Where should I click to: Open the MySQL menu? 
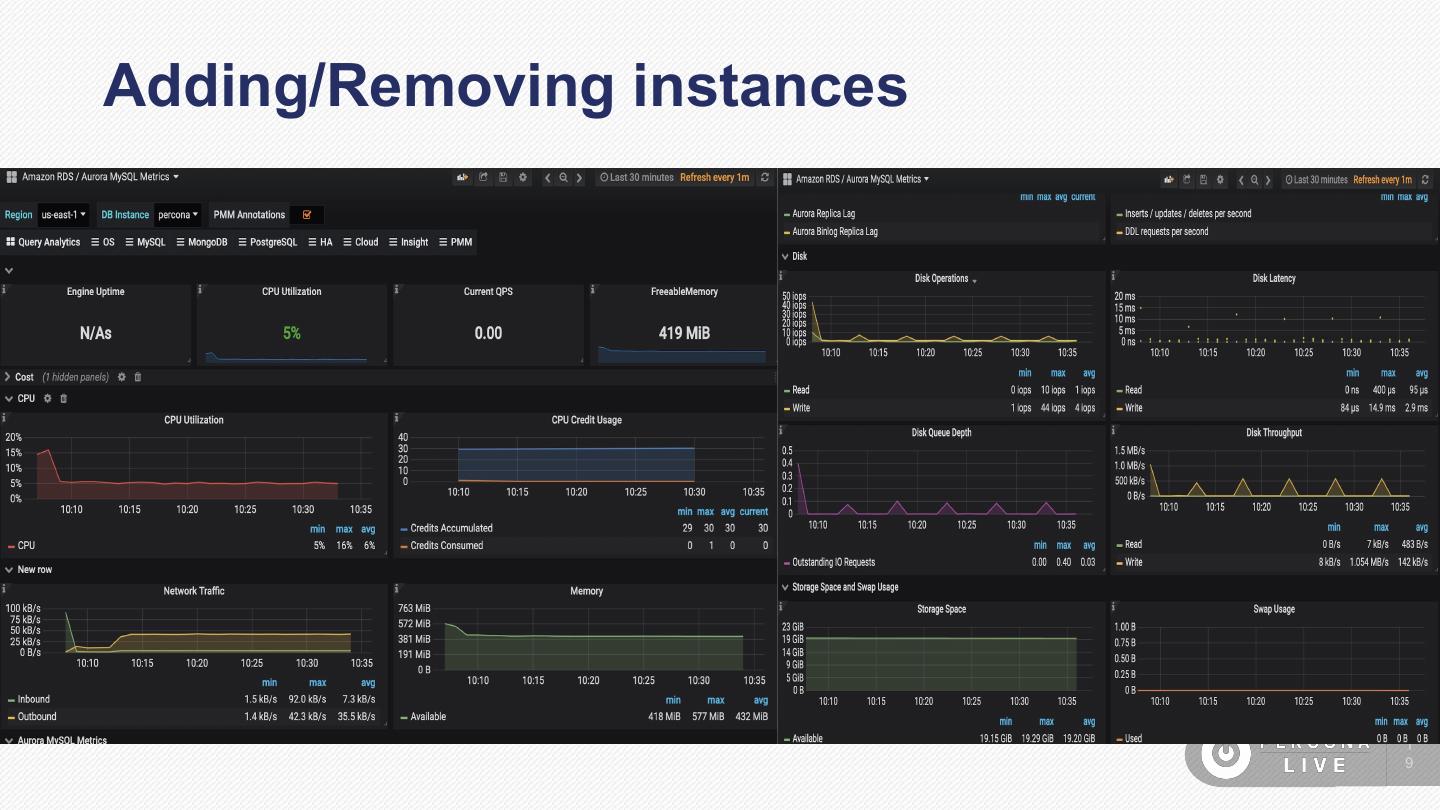145,242
